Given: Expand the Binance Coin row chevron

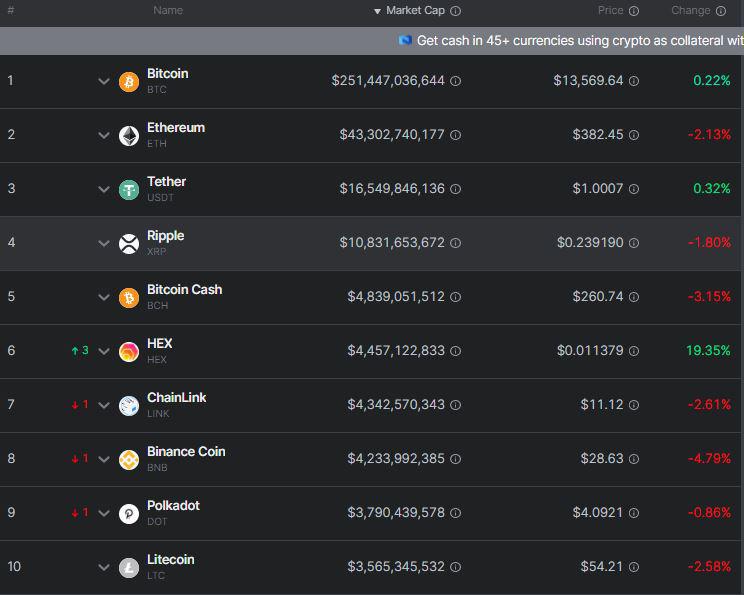Looking at the screenshot, I should (104, 460).
